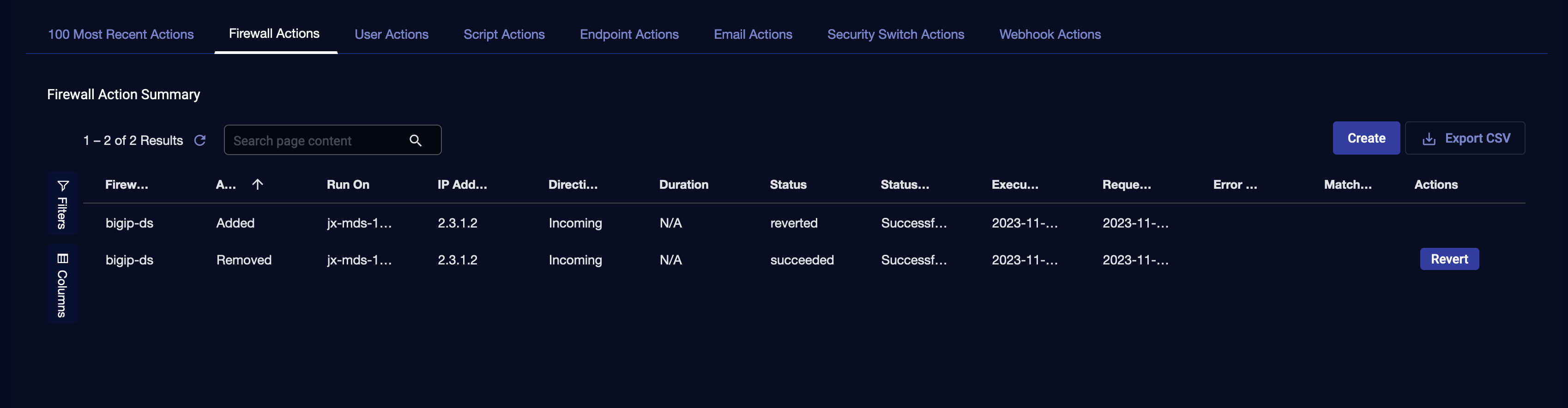Export results using Export CSV
Screen dimensions: 1568x408
1464,138
